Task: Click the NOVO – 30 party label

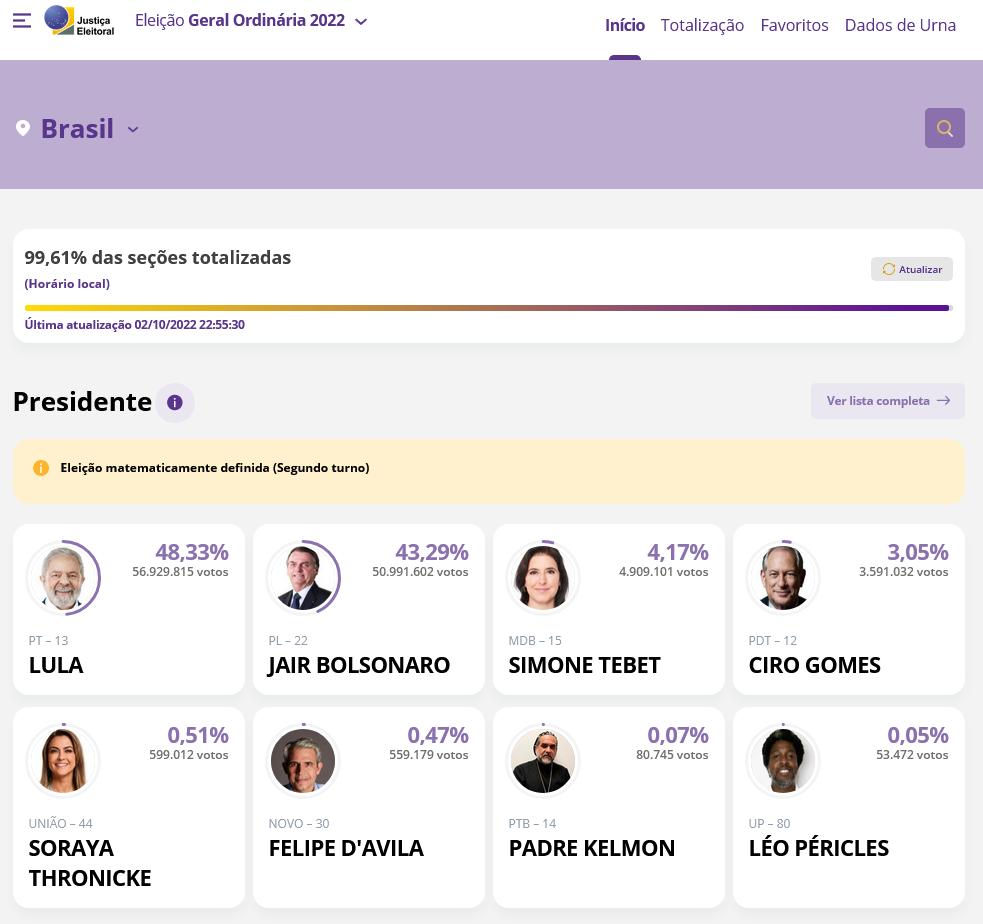Action: [298, 824]
